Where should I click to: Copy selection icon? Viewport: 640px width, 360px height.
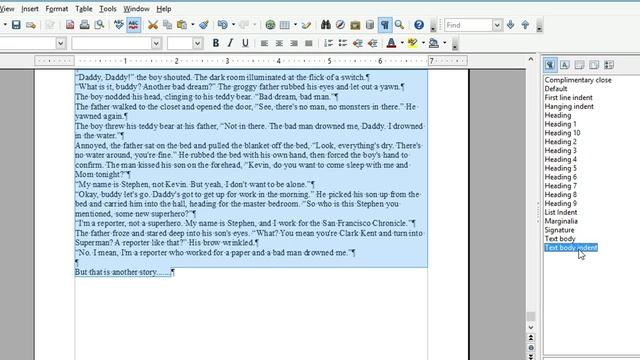[167, 25]
